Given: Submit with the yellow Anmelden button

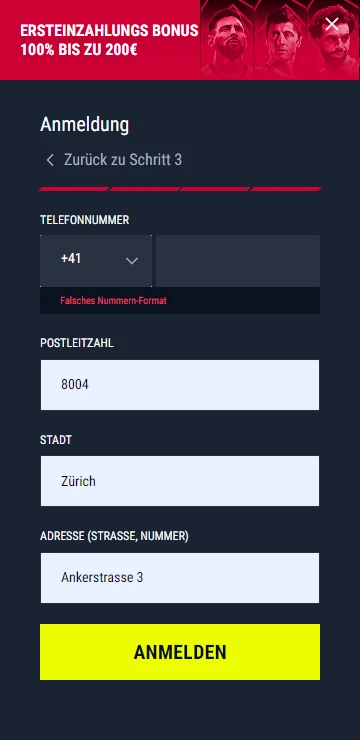Looking at the screenshot, I should click(180, 652).
